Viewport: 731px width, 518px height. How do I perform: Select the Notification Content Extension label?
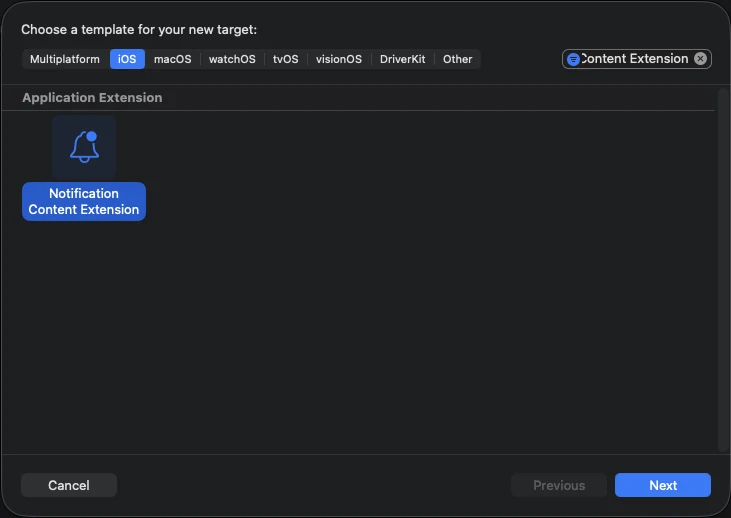(84, 201)
